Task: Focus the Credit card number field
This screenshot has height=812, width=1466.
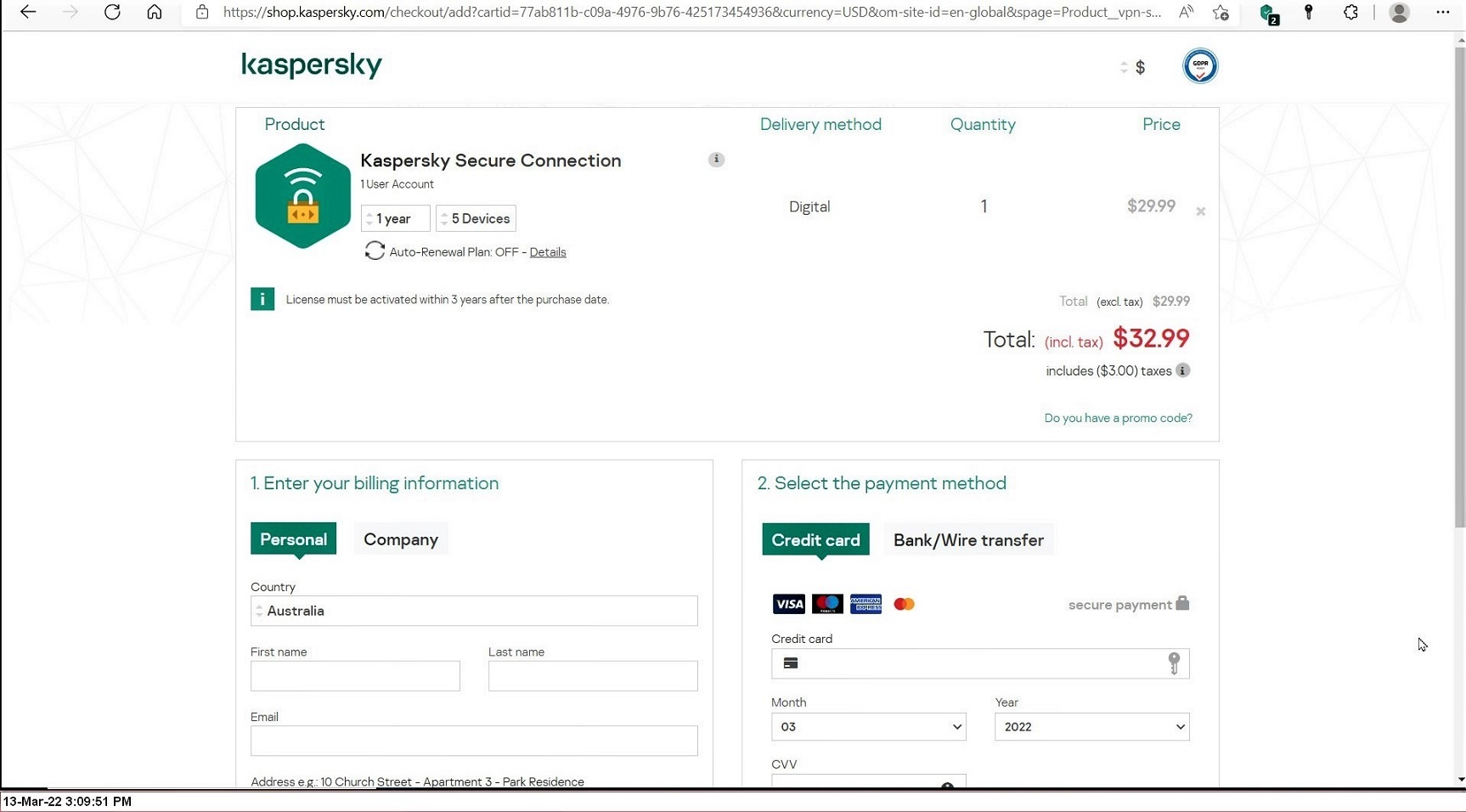Action: (980, 663)
